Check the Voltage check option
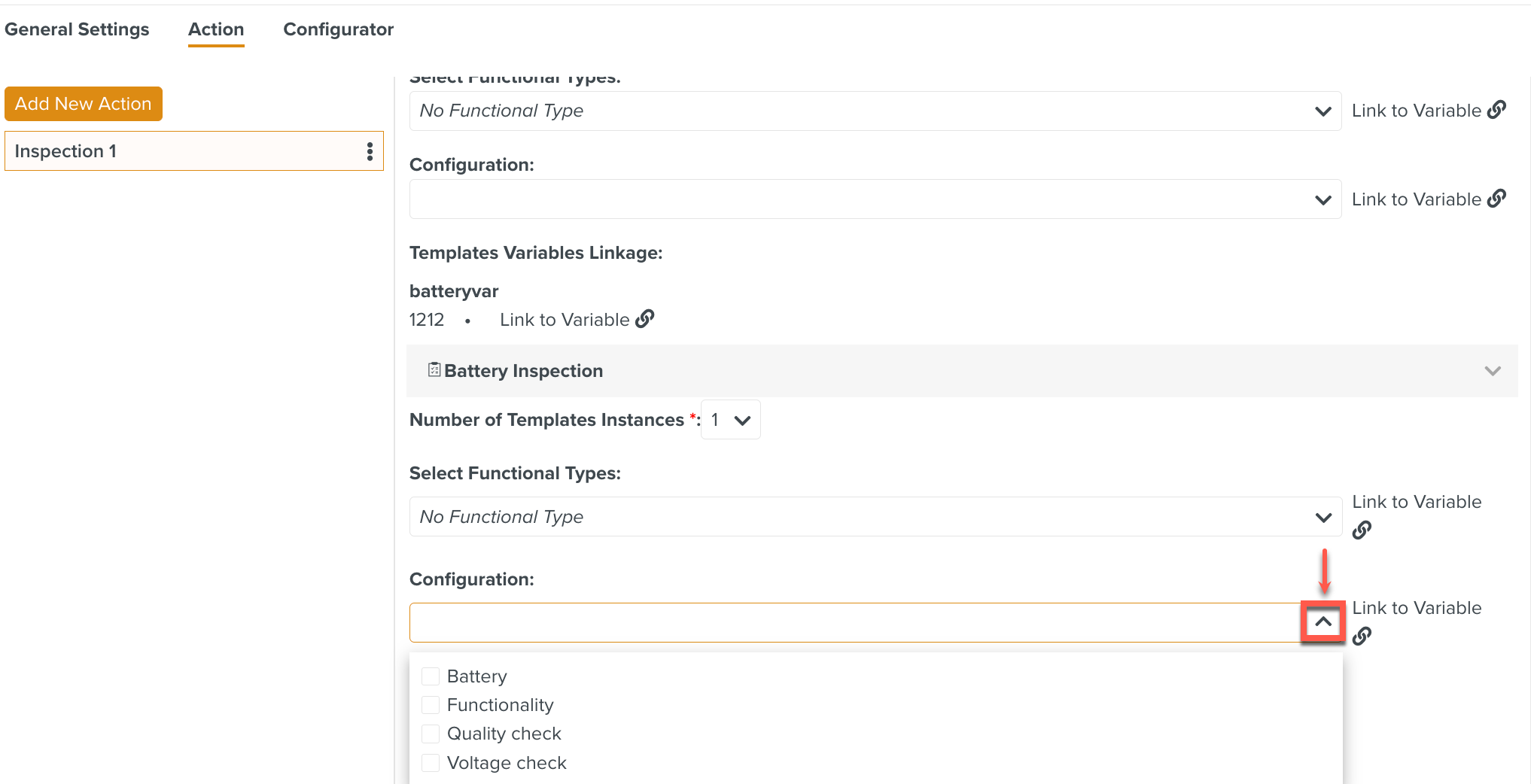This screenshot has width=1531, height=784. point(430,762)
